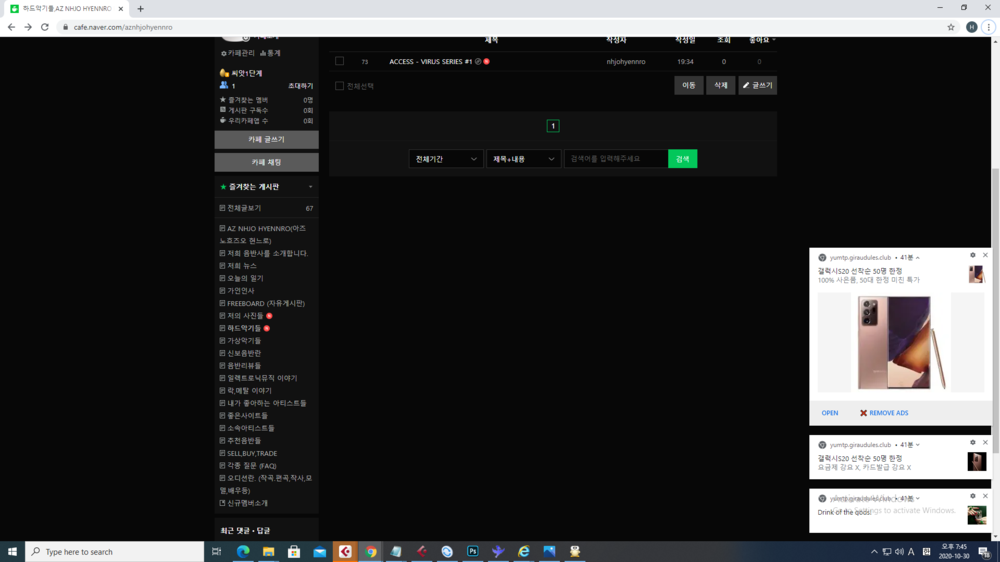Open a new Chrome tab with plus icon
The width and height of the screenshot is (1000, 562).
pos(140,9)
